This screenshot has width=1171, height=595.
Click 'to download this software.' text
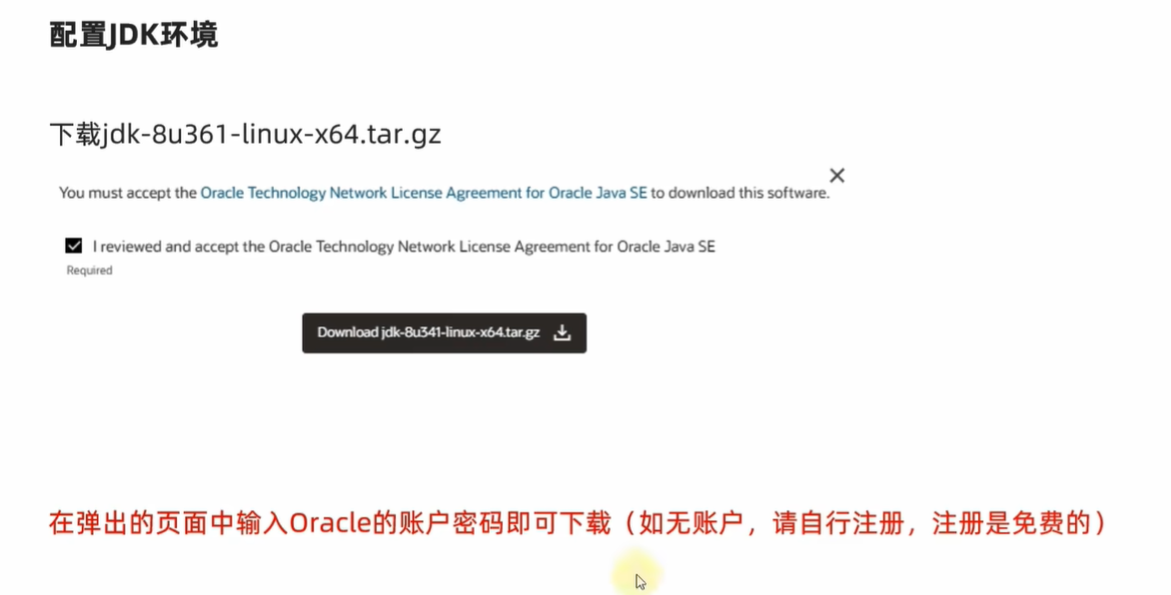click(x=740, y=193)
